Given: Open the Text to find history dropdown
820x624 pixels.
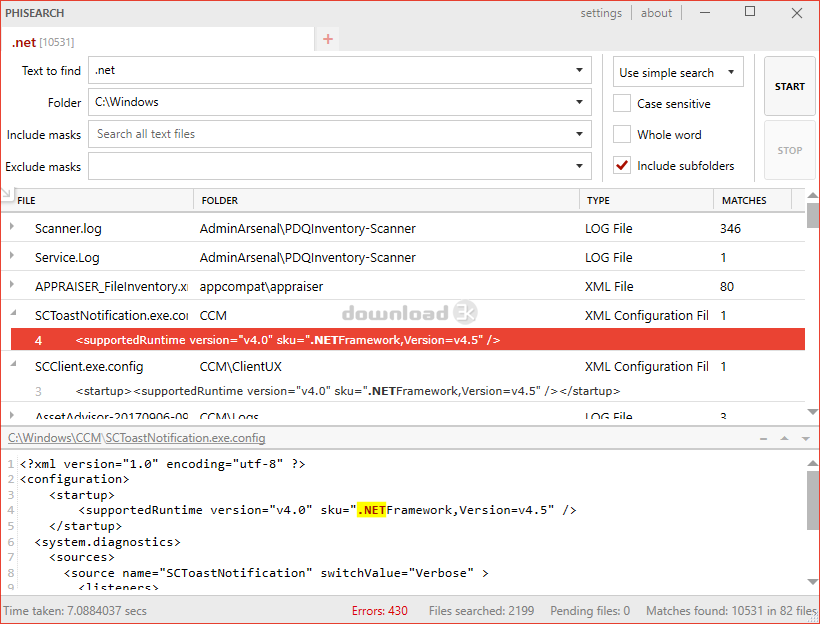Looking at the screenshot, I should point(579,70).
